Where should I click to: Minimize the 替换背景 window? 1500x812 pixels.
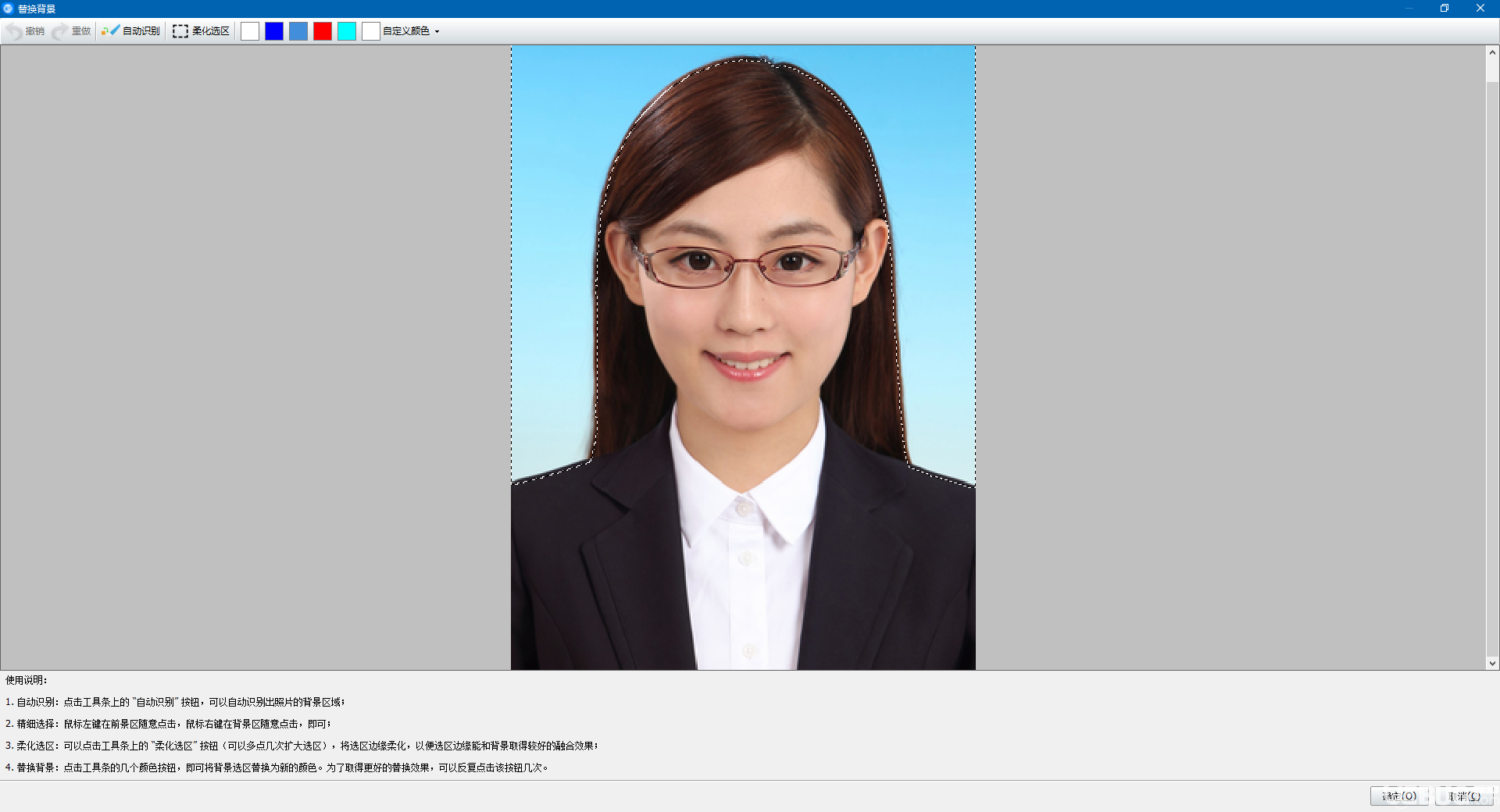(1409, 9)
